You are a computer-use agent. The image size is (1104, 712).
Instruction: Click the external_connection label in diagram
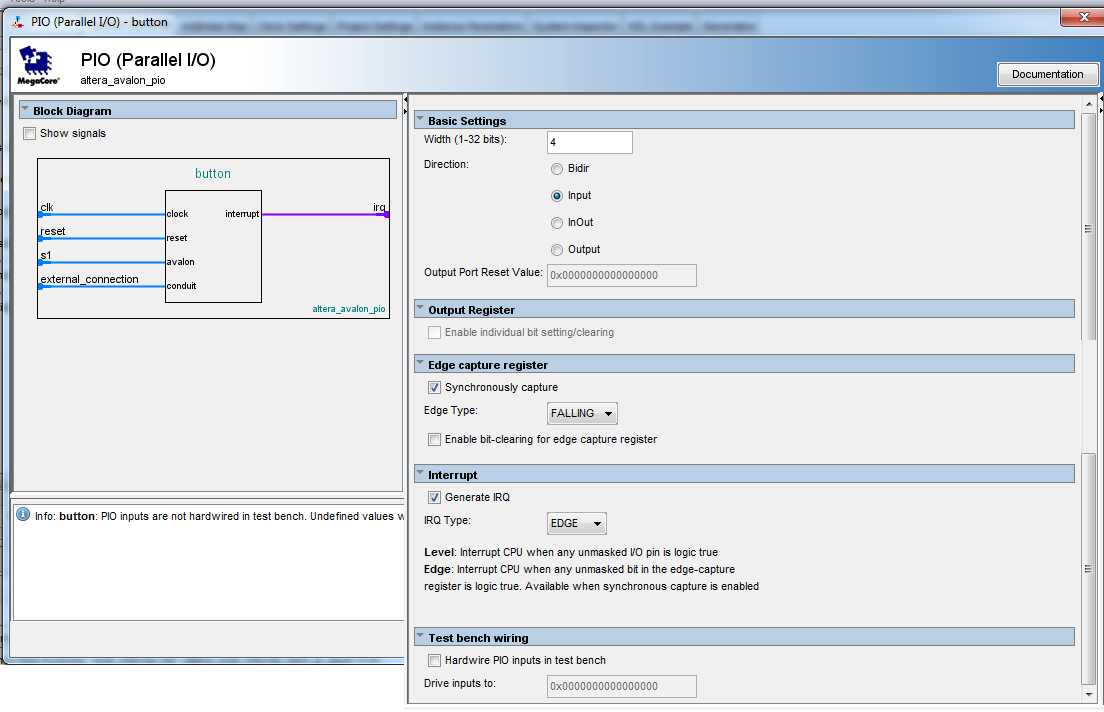click(x=89, y=280)
